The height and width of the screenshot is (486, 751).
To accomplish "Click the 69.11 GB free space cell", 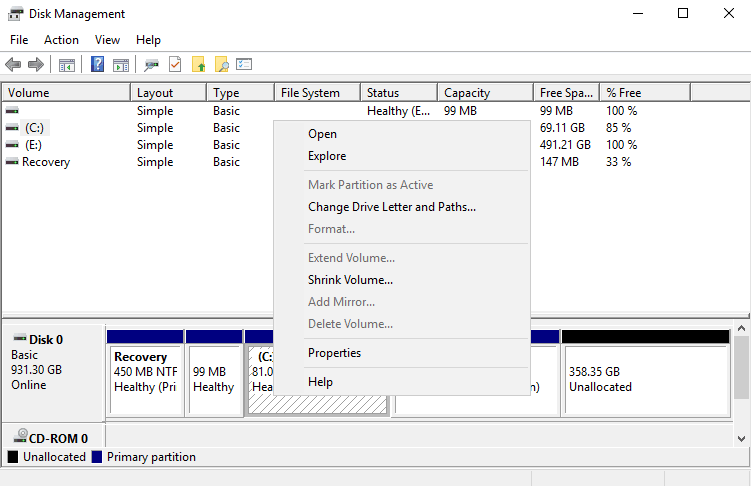I will 562,128.
